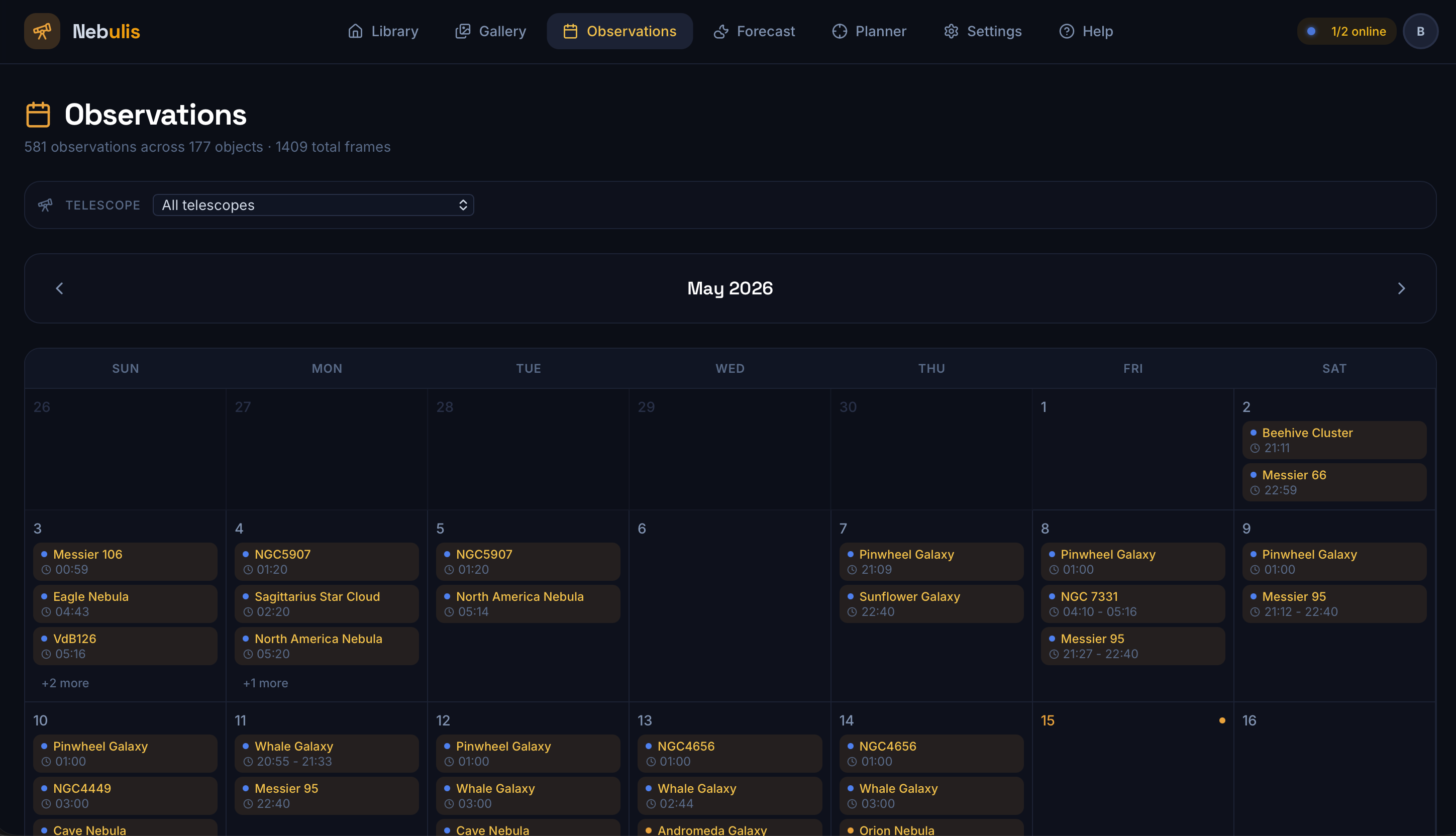Expand +2 more on May 3

(x=65, y=683)
